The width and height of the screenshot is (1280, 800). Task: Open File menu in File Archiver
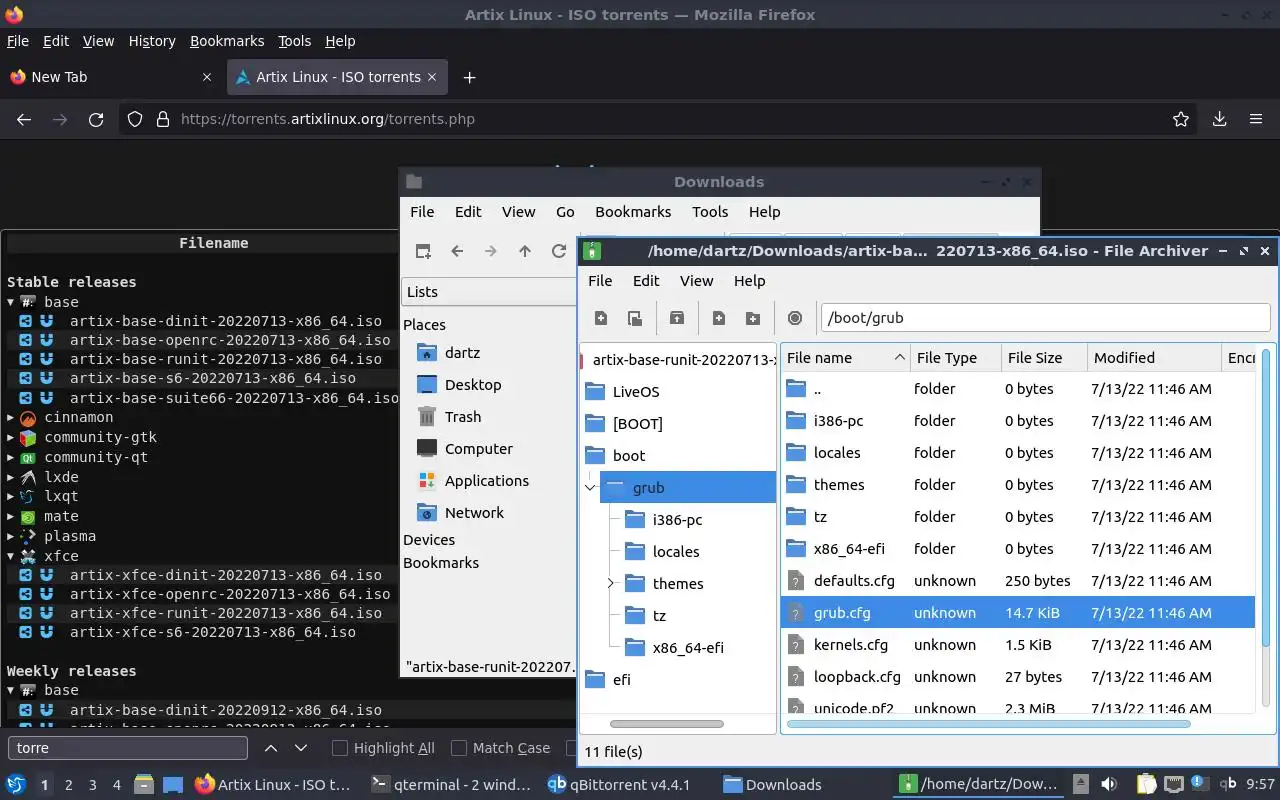600,281
